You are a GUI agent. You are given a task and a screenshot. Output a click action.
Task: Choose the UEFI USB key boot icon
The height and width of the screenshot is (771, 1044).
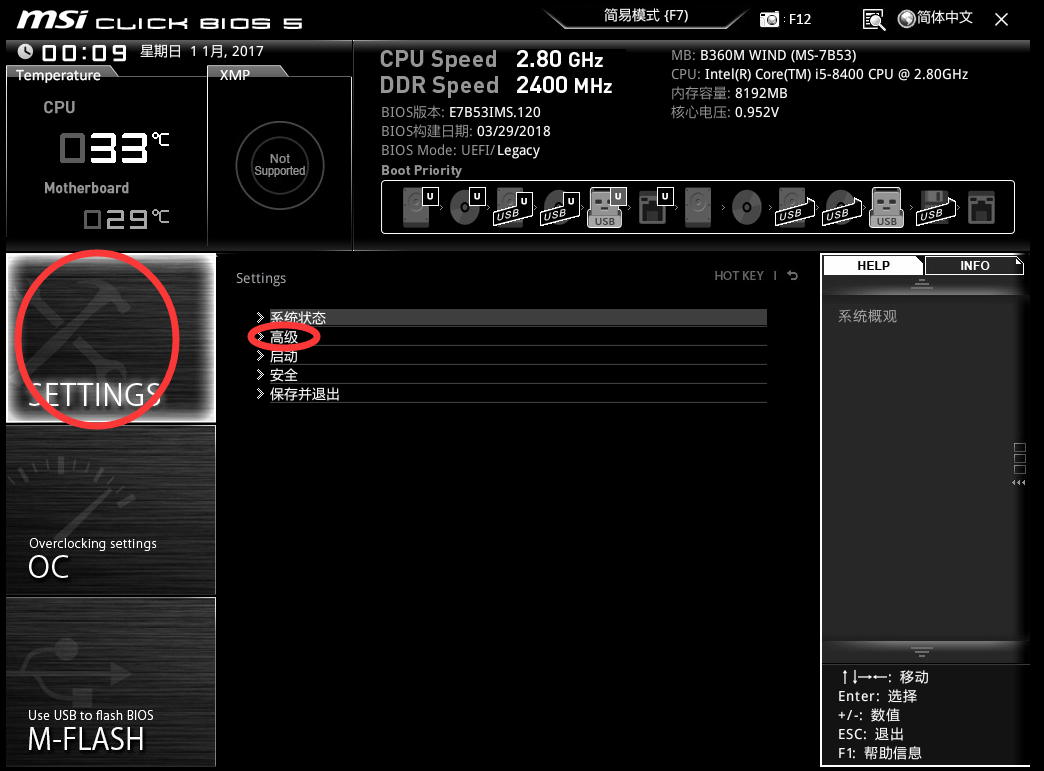point(607,207)
